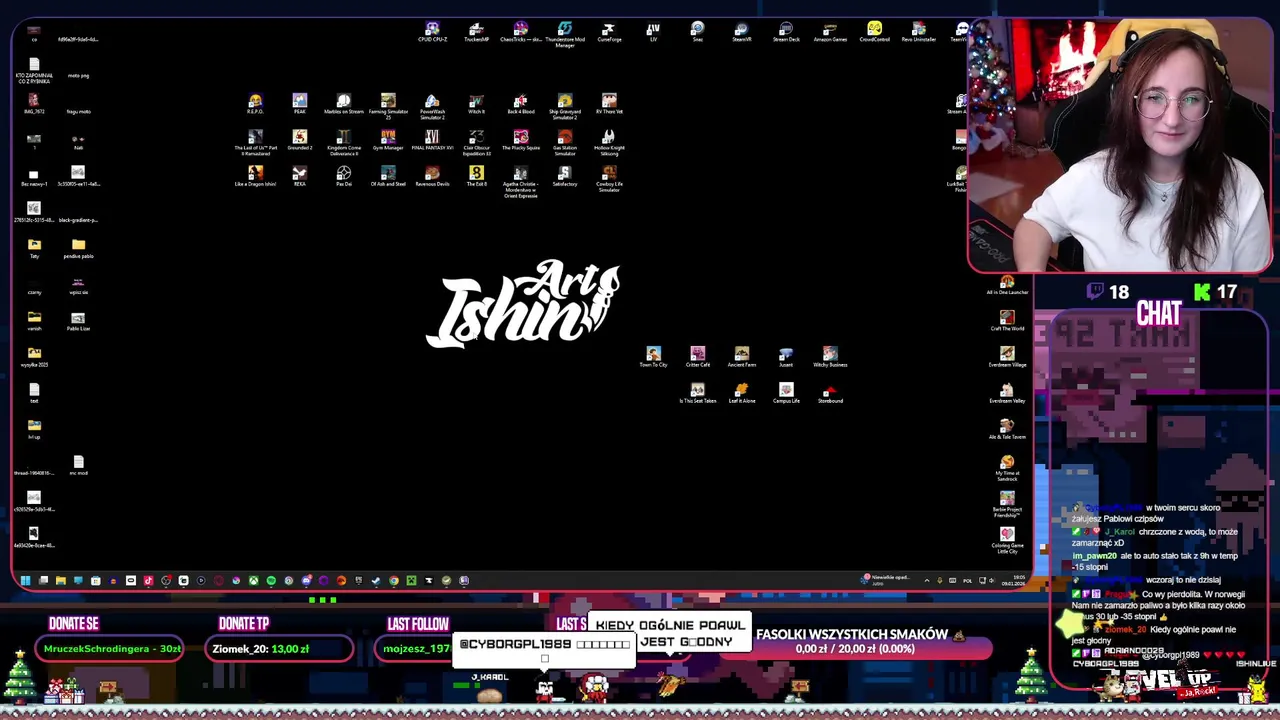1280x720 pixels.
Task: Open Kingdom Come Deliverance II shortcut
Action: click(x=344, y=142)
